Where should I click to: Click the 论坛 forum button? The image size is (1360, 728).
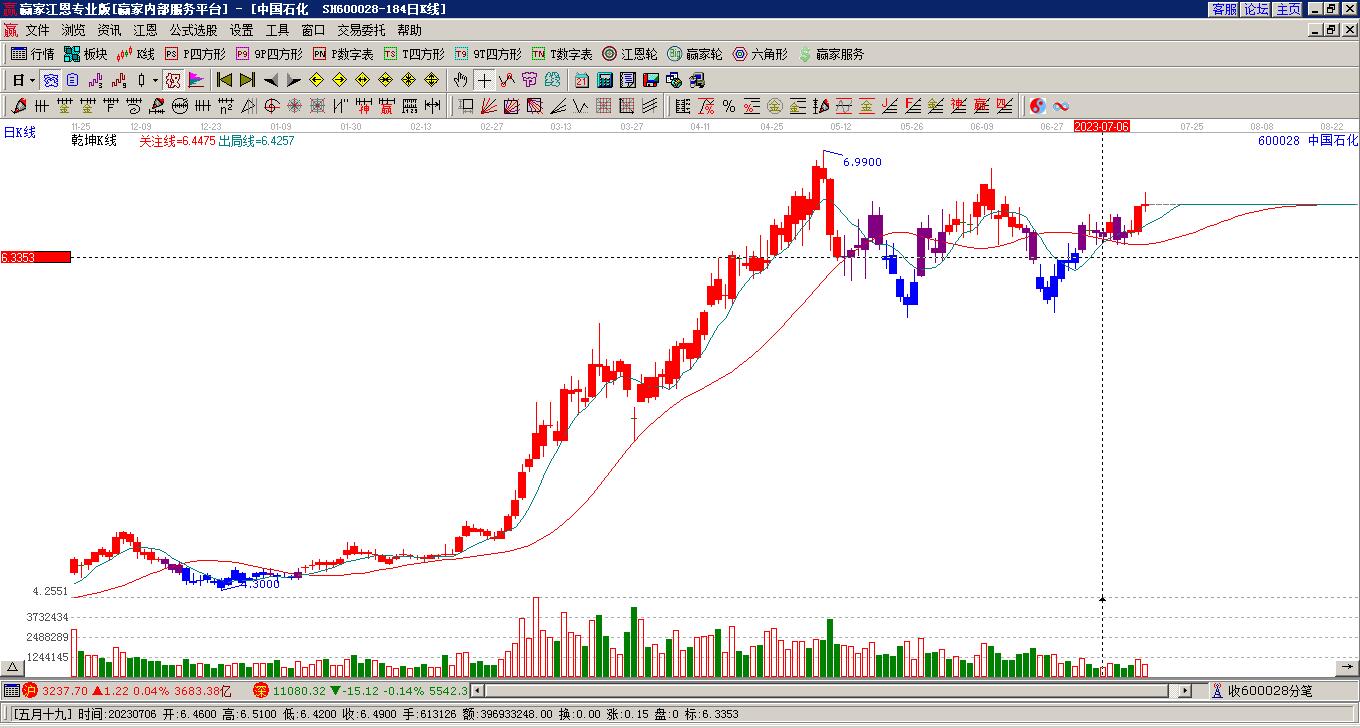1257,8
